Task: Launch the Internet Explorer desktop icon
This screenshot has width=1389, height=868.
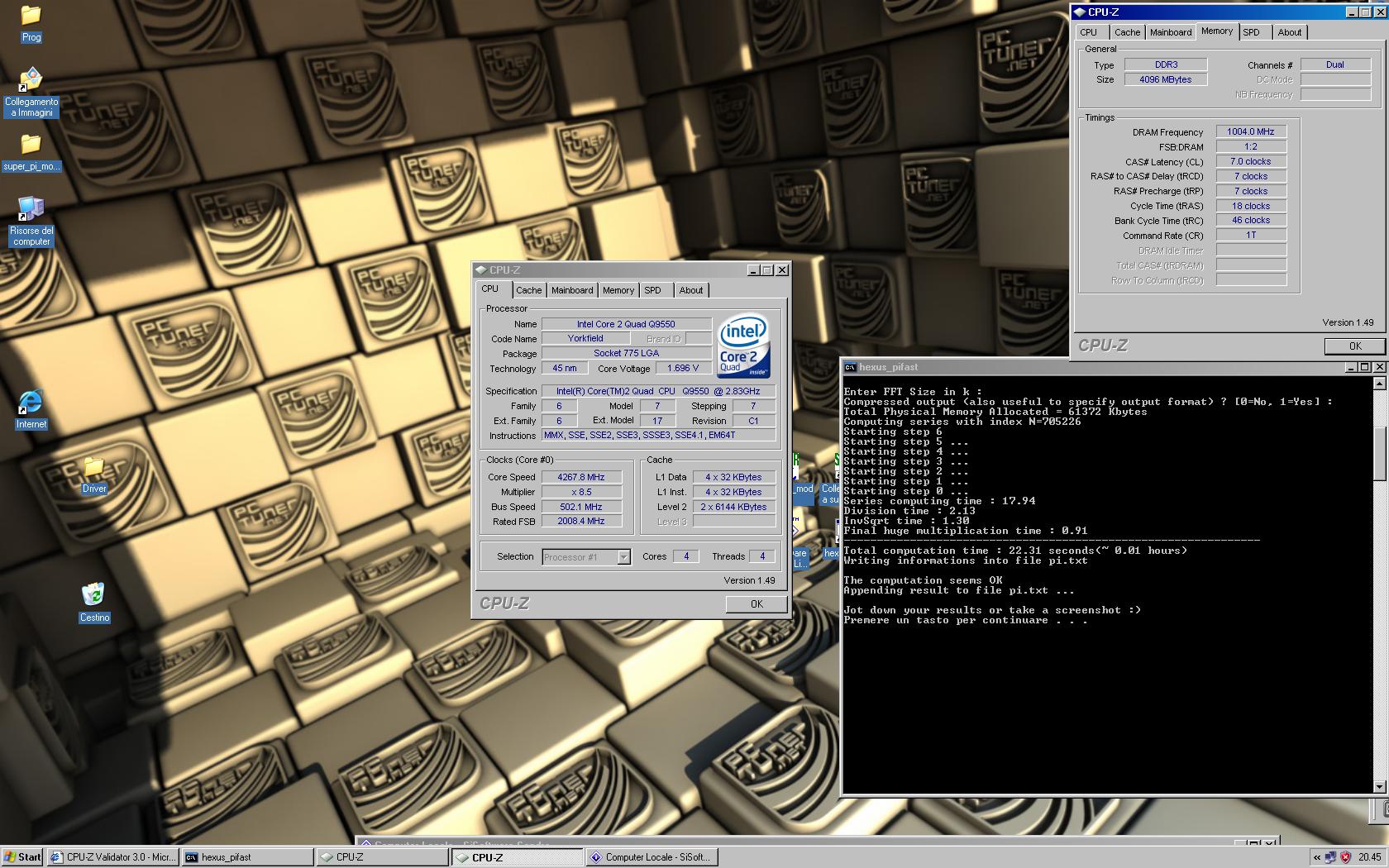Action: pos(31,403)
